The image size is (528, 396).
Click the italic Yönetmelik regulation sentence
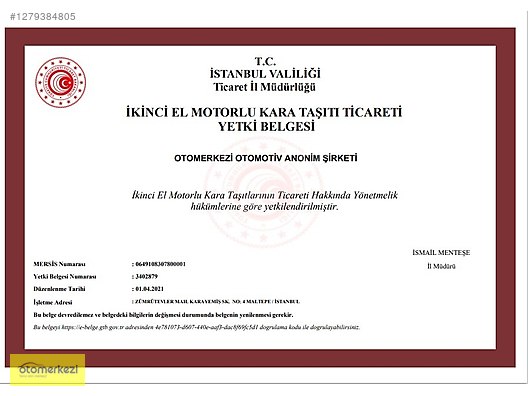pyautogui.click(x=265, y=195)
